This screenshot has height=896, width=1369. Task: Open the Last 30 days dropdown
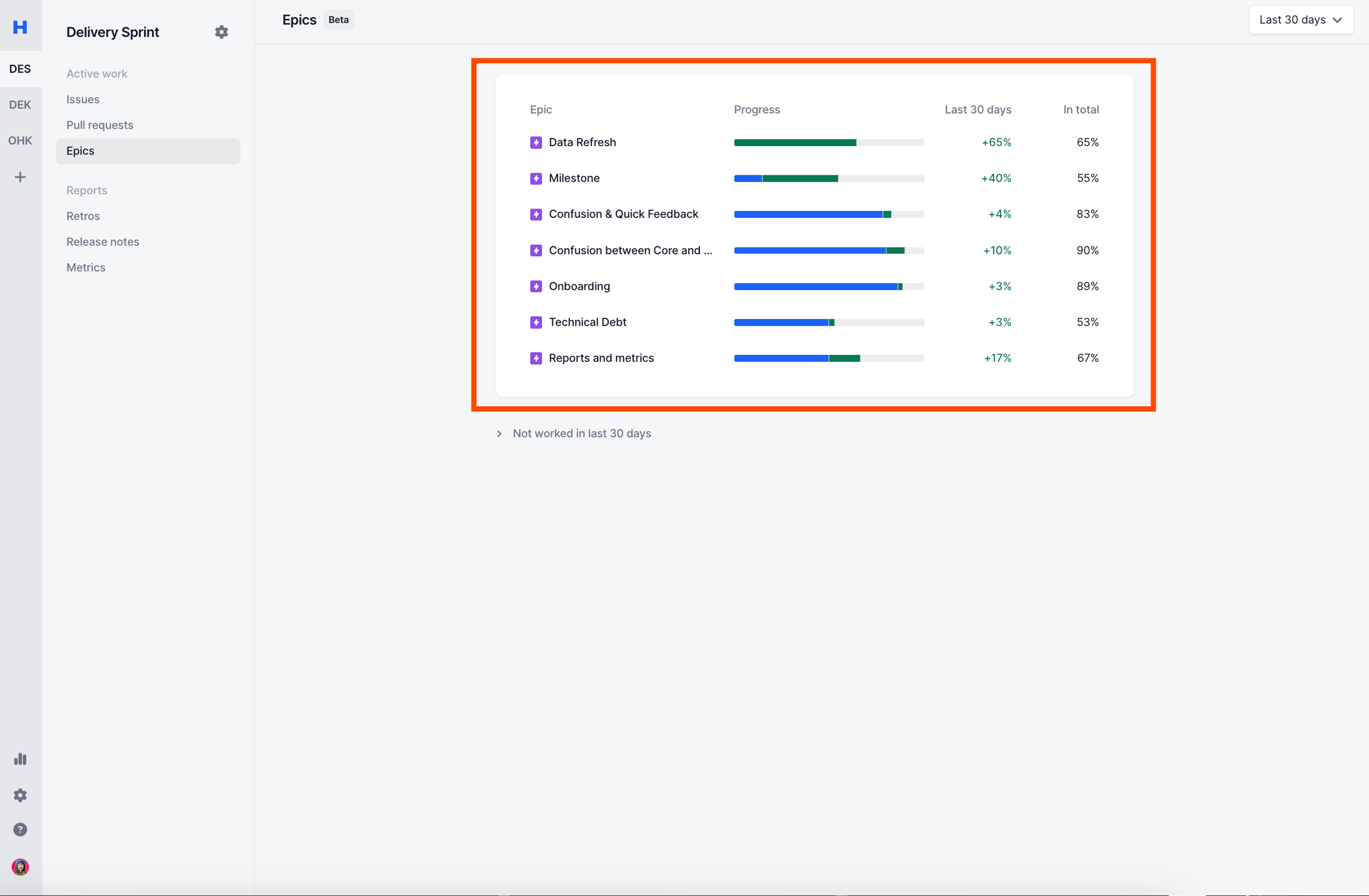click(x=1301, y=20)
